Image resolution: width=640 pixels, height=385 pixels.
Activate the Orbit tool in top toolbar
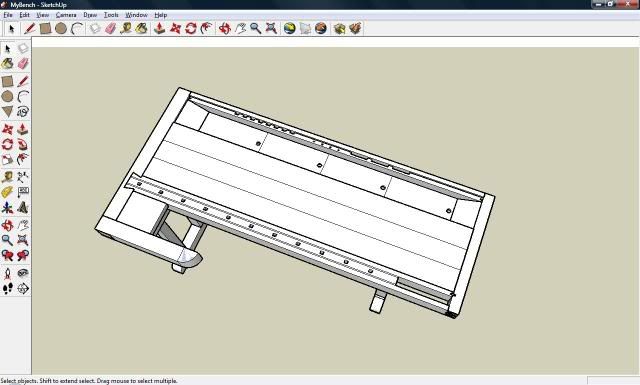[224, 29]
